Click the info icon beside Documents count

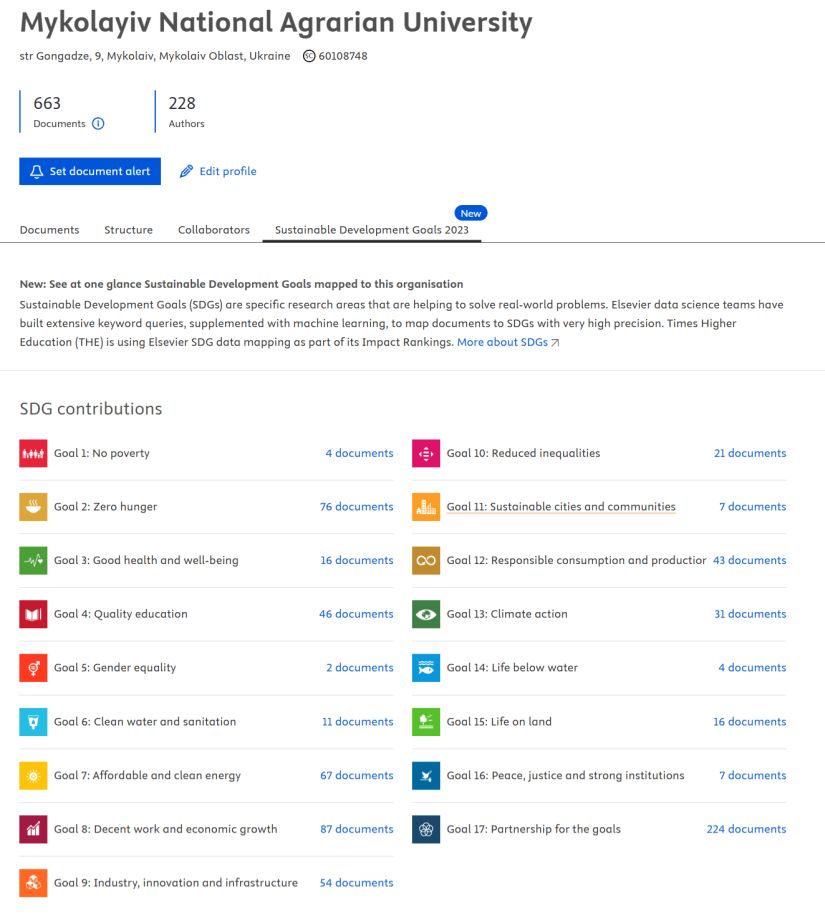click(99, 123)
